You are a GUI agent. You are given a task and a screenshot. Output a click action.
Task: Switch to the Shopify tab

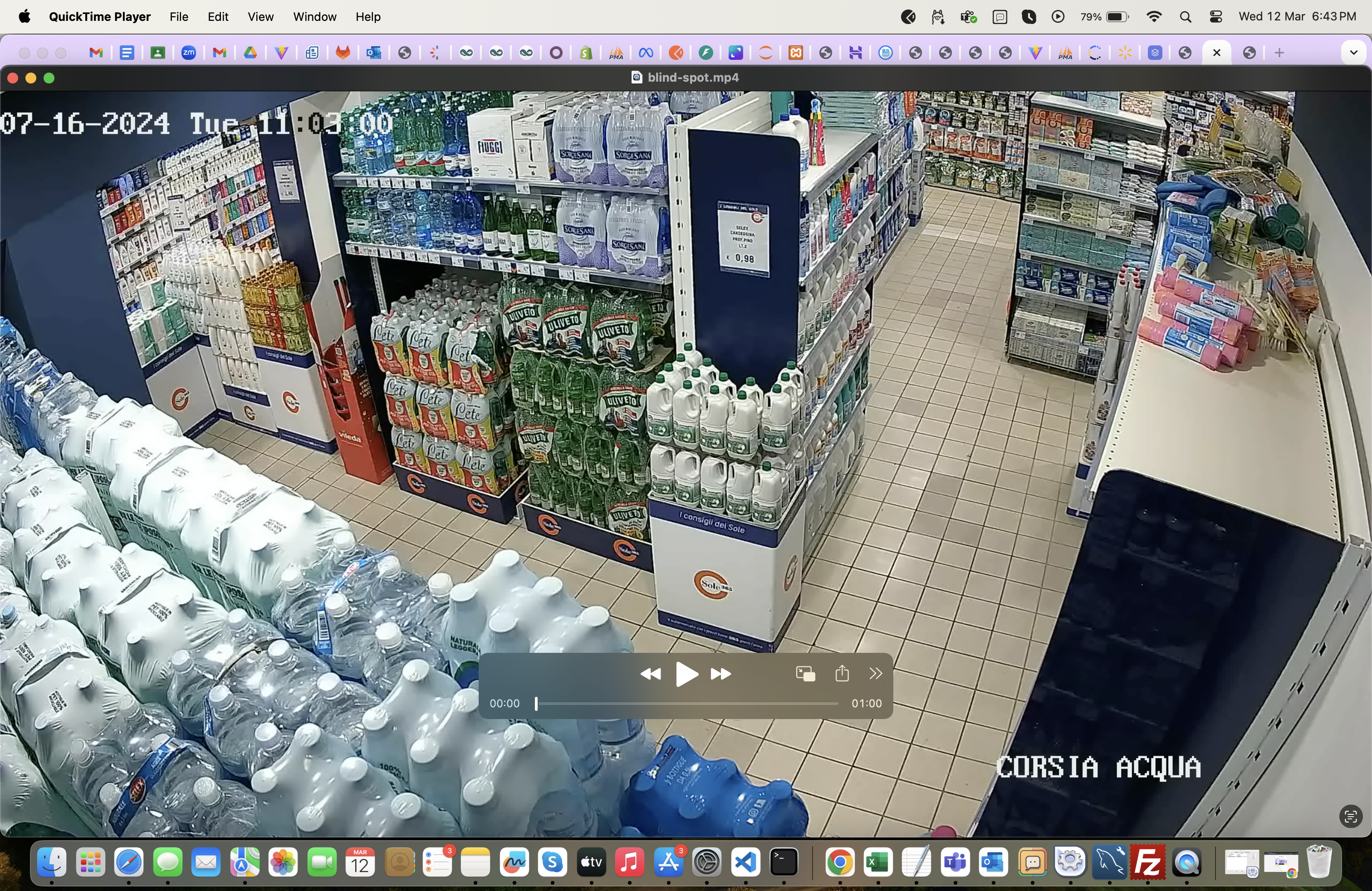coord(586,53)
